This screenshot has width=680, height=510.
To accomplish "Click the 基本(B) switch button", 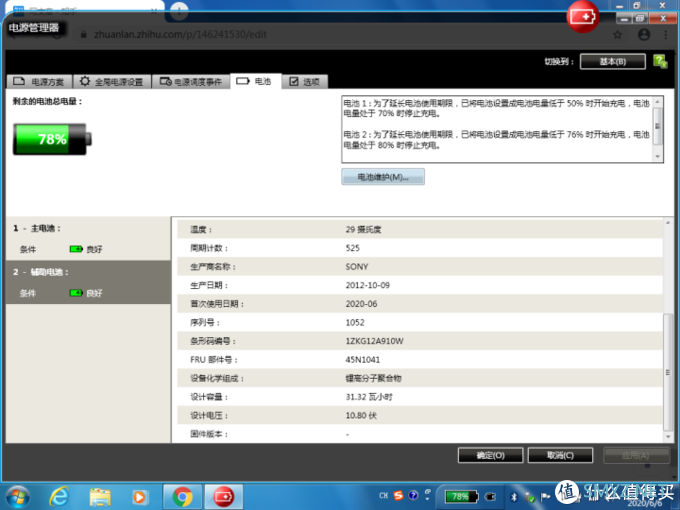I will pos(612,62).
